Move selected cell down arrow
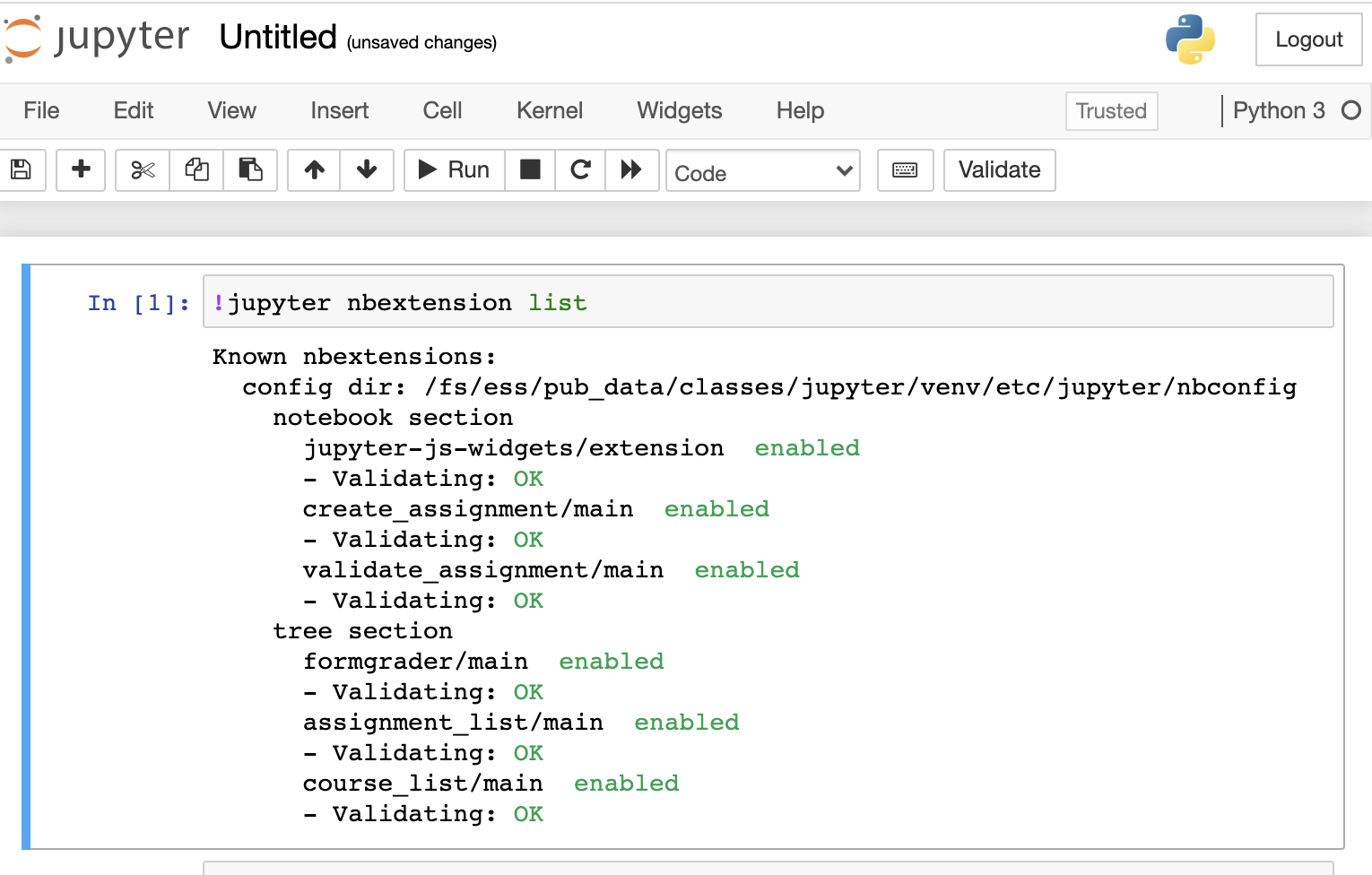Viewport: 1372px width, 875px height. click(x=367, y=169)
